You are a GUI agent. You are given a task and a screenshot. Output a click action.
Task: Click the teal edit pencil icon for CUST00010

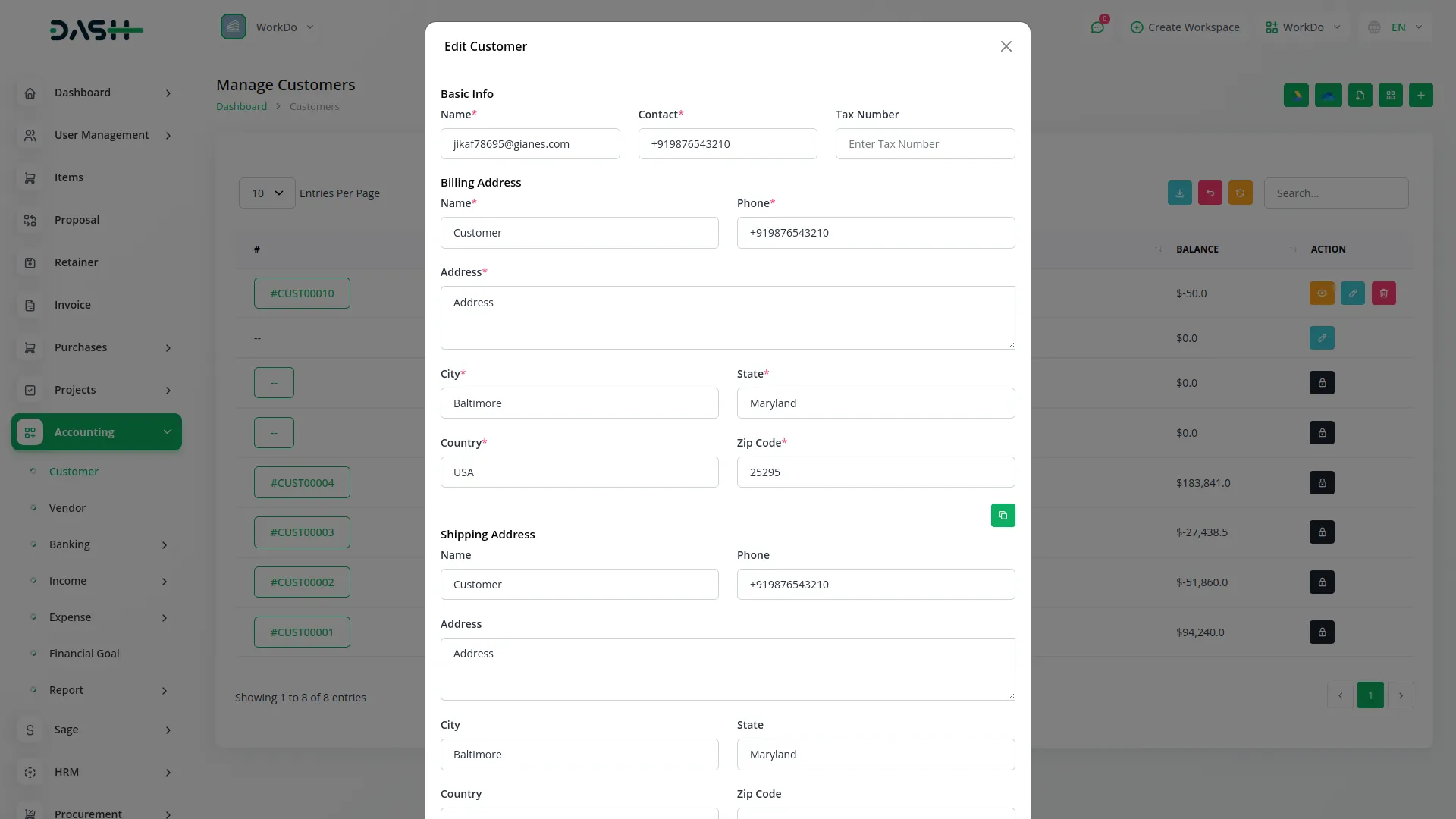pyautogui.click(x=1352, y=293)
